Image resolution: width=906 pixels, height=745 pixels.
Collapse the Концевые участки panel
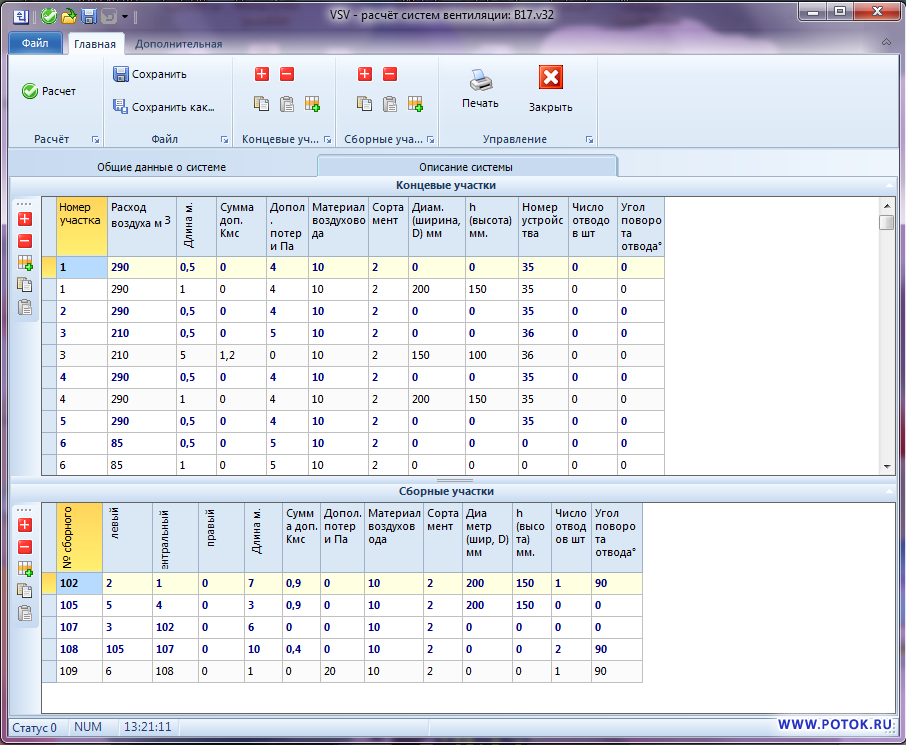[889, 185]
